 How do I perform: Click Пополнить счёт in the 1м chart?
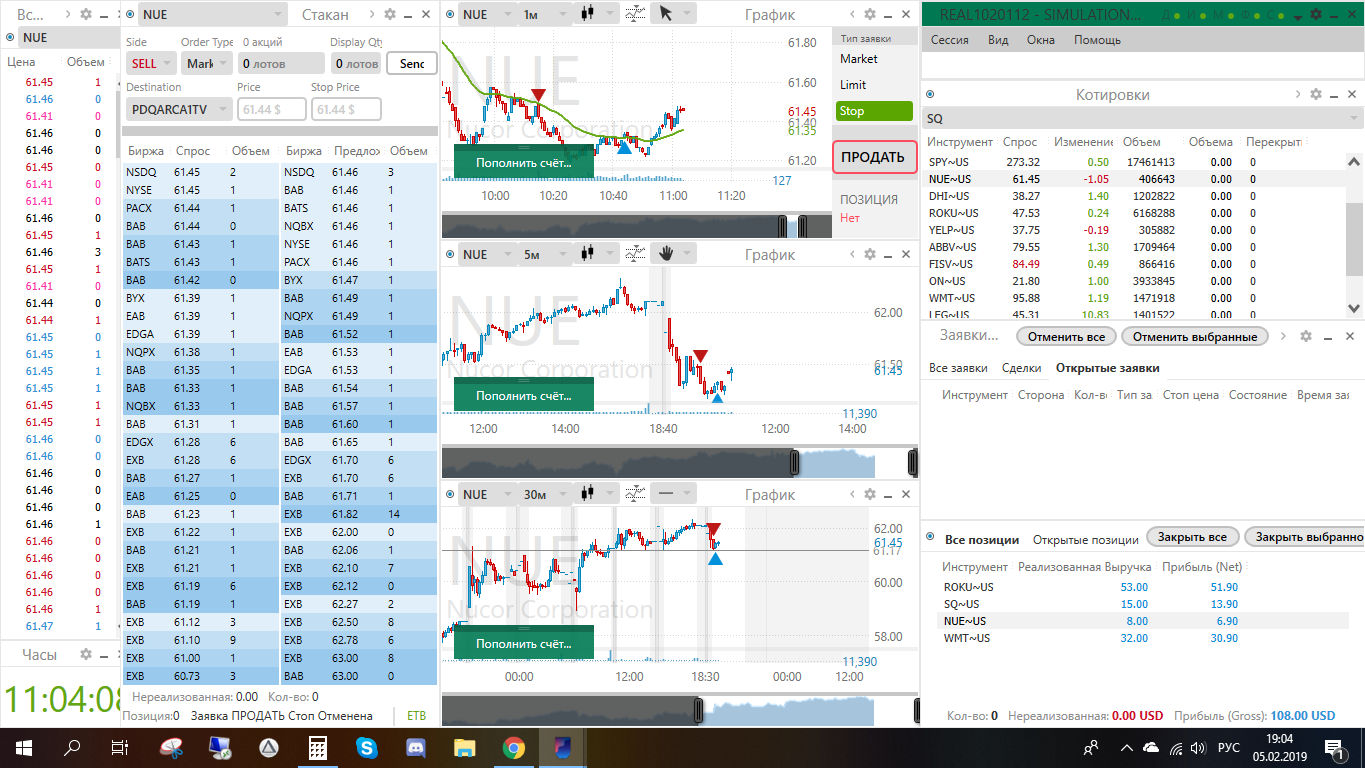pos(524,162)
